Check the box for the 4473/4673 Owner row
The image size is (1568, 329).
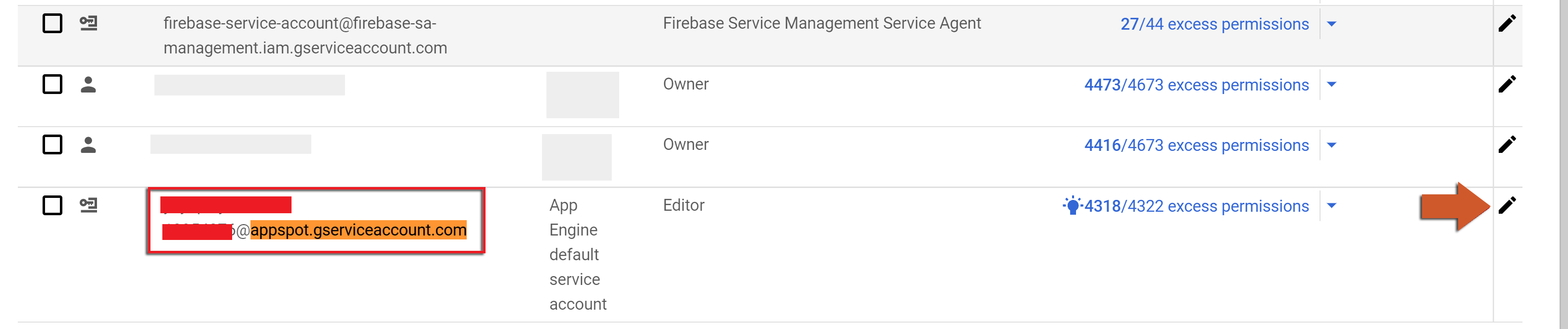[52, 84]
